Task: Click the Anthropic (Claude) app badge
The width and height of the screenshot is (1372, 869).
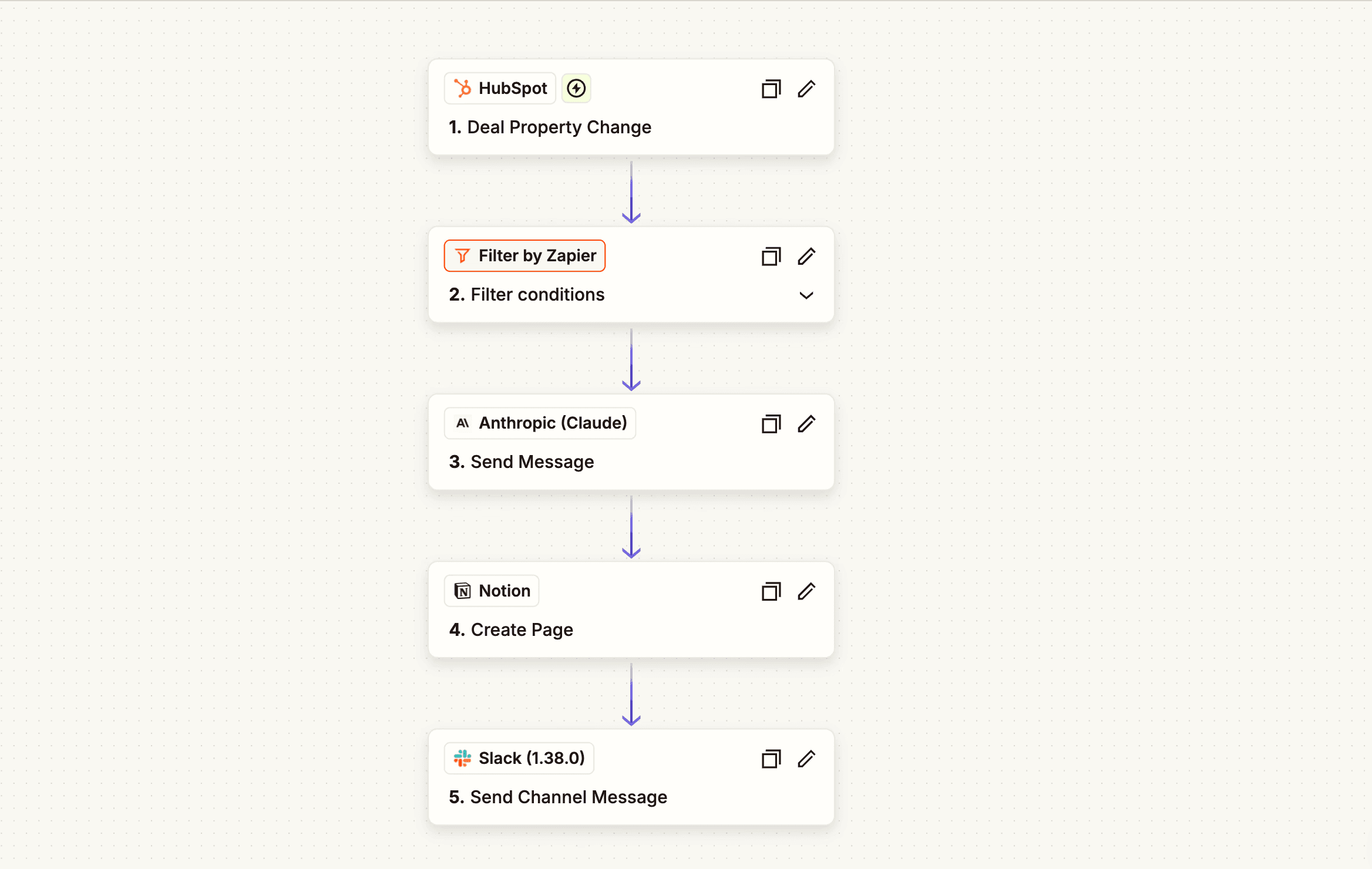Action: coord(540,423)
